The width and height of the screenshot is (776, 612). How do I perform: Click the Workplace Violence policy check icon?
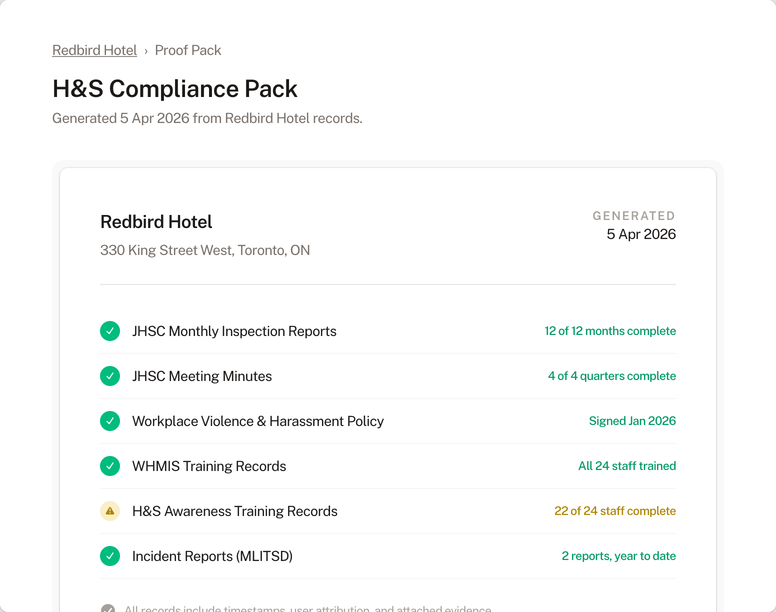pos(110,421)
